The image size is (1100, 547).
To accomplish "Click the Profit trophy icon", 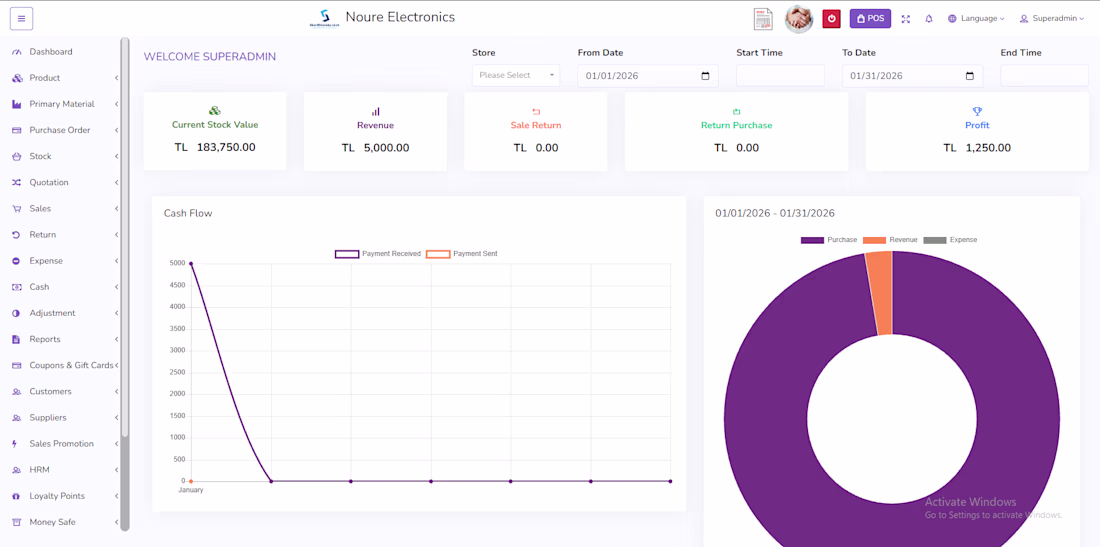I will point(977,111).
